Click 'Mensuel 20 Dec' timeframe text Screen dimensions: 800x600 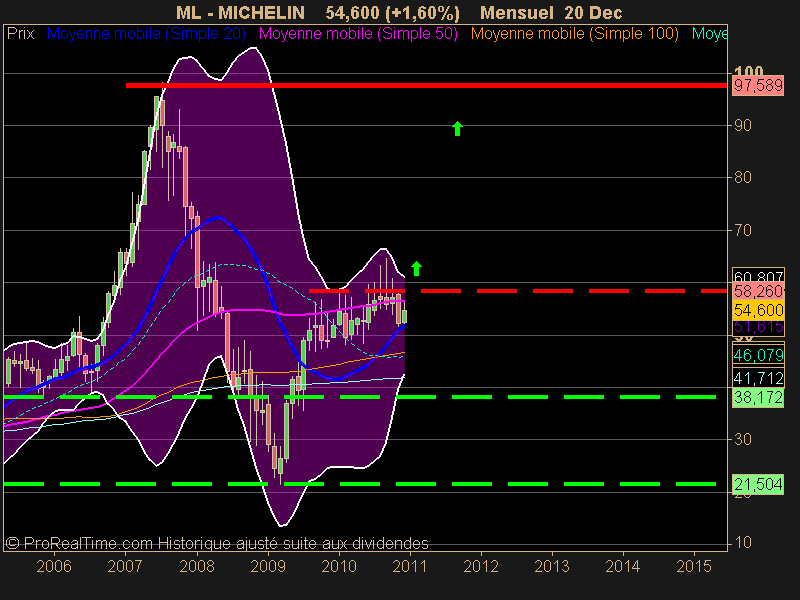pos(551,12)
